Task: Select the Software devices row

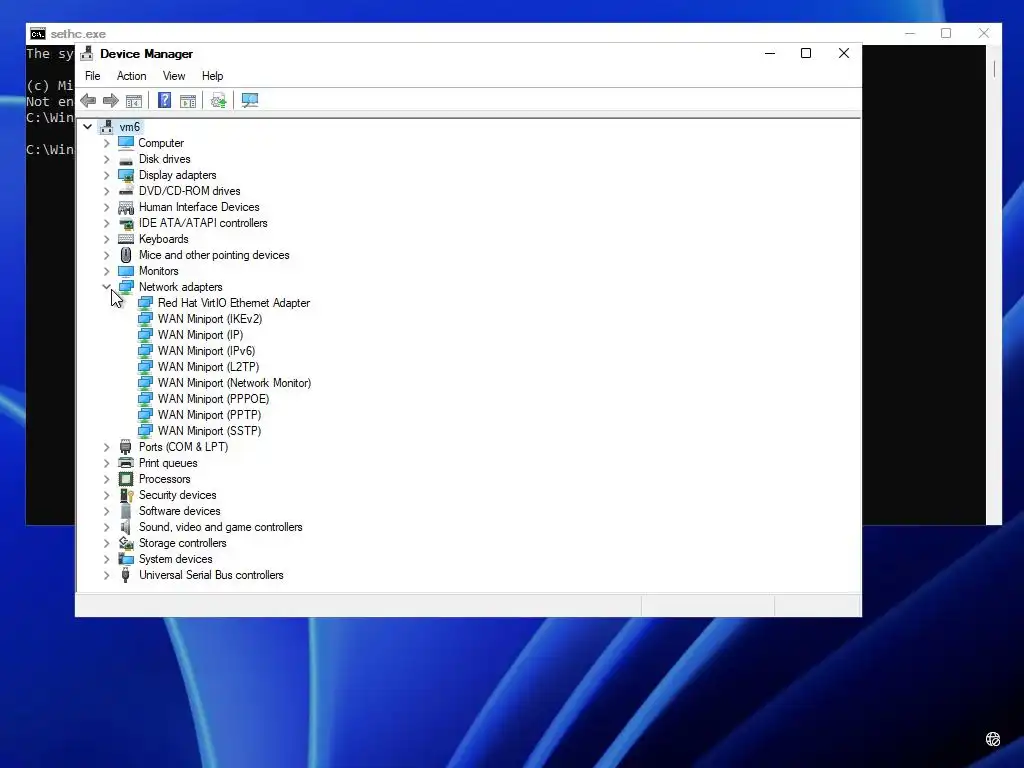Action: pyautogui.click(x=180, y=511)
